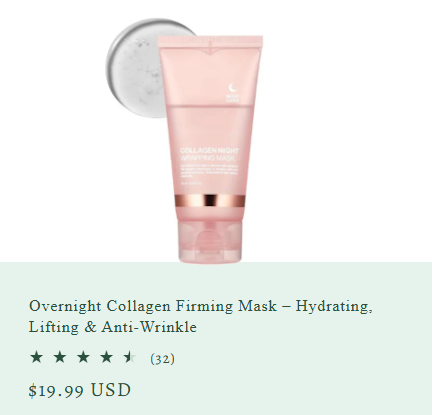
Task: Click the small description text on tube
Action: coord(209,170)
